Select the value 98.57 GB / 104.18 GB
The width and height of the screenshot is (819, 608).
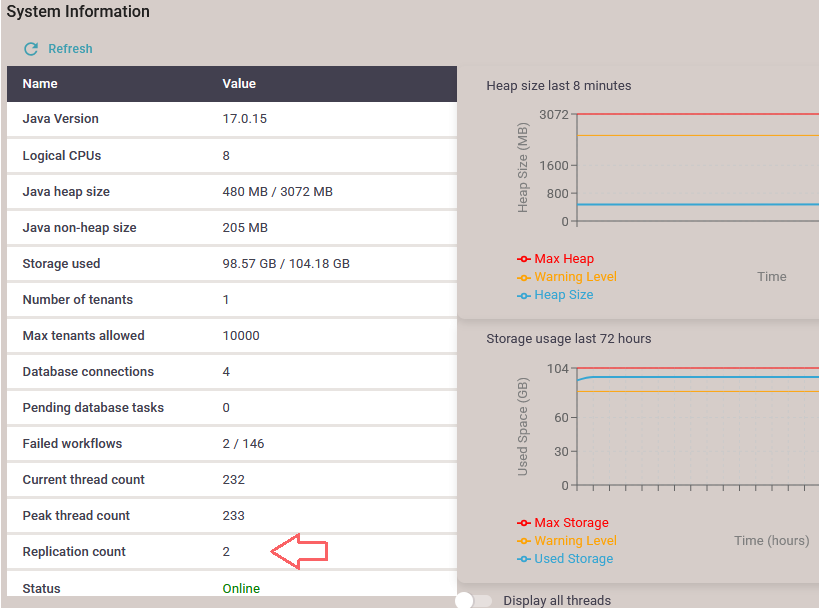pos(286,264)
